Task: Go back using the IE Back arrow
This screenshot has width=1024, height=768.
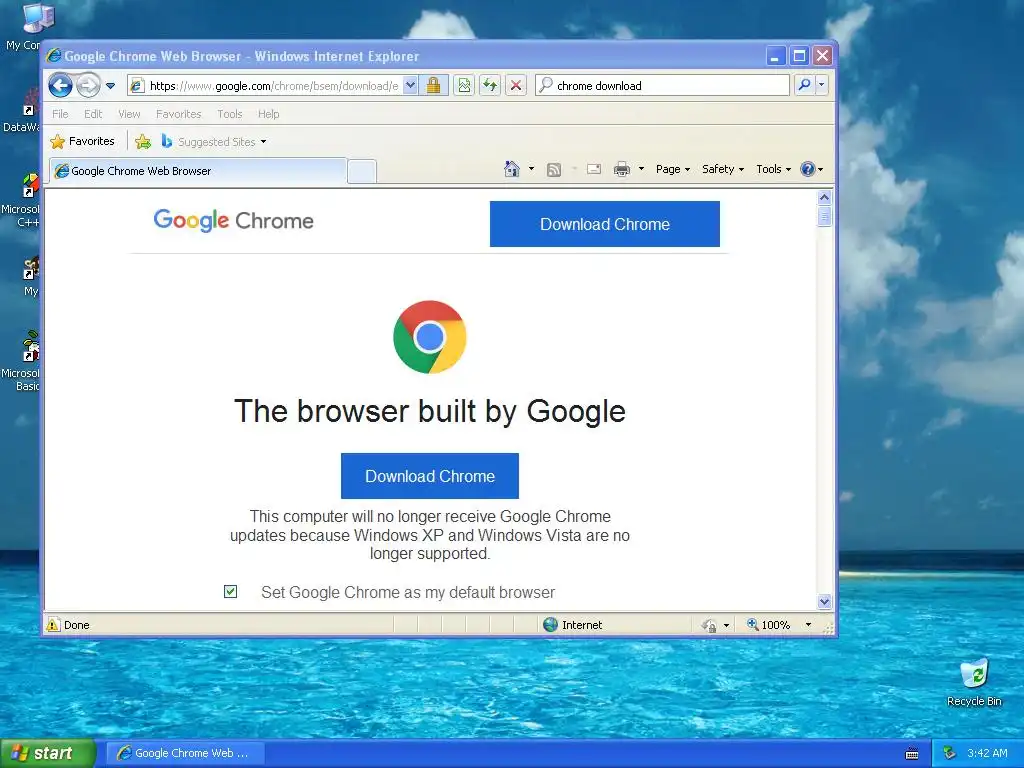Action: pos(60,86)
